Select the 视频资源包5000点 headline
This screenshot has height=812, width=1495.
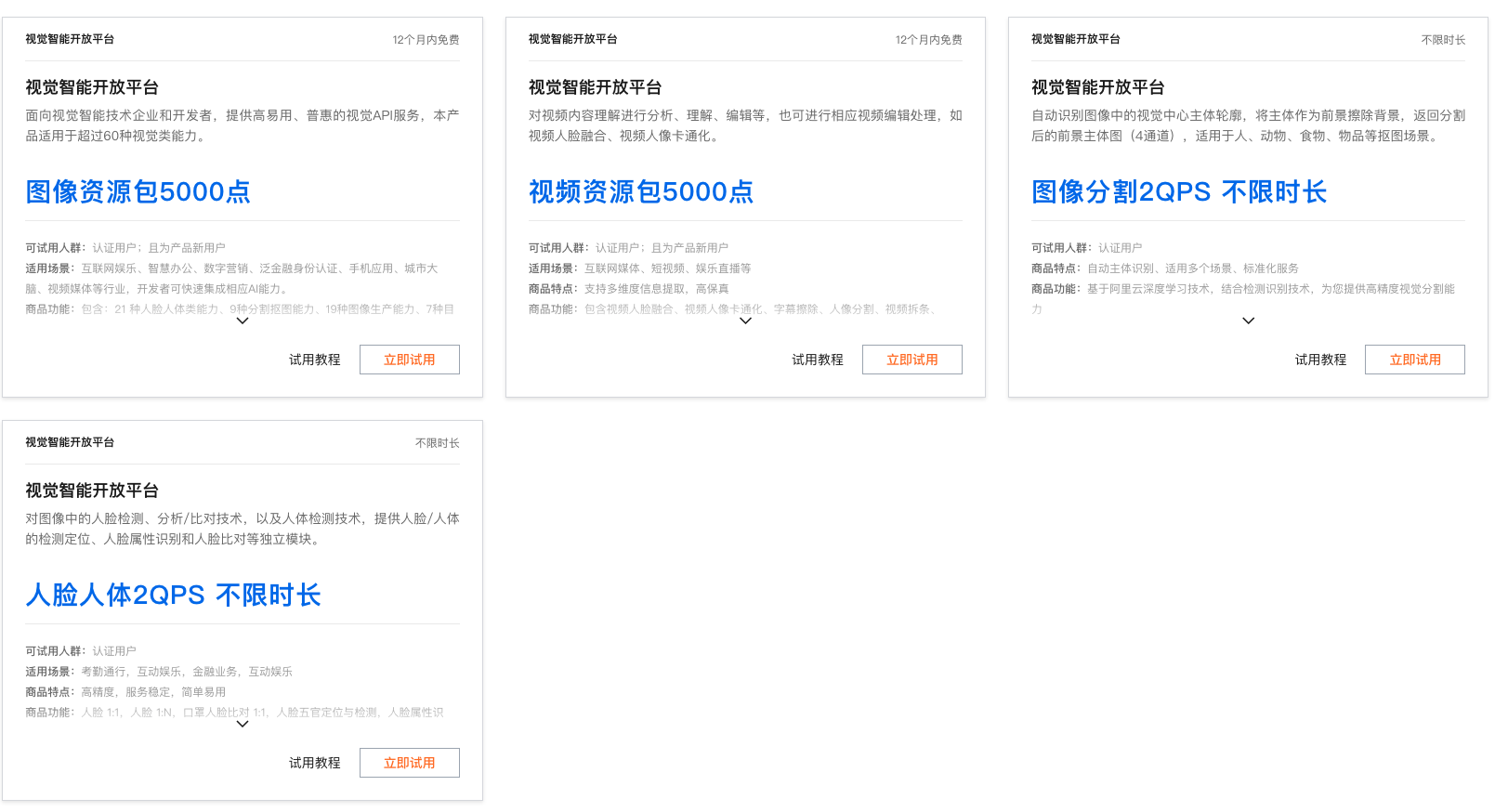[x=641, y=191]
